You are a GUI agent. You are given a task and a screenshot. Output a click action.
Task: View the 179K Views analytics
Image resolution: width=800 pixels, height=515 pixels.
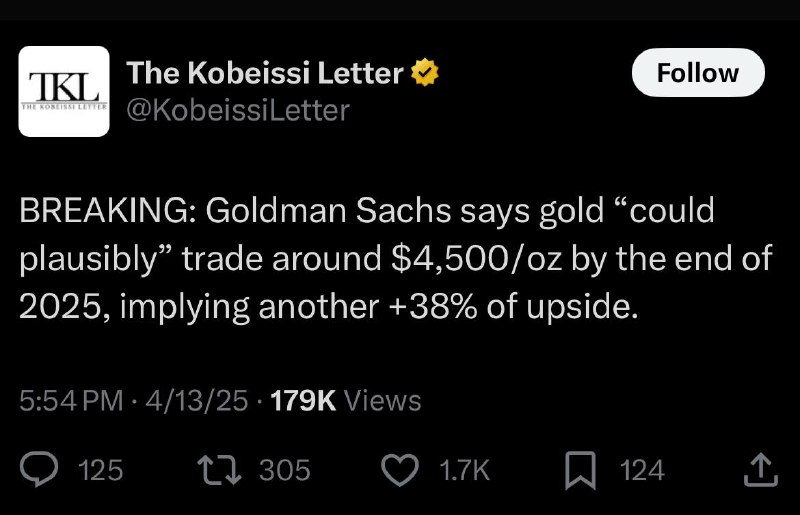pos(345,400)
